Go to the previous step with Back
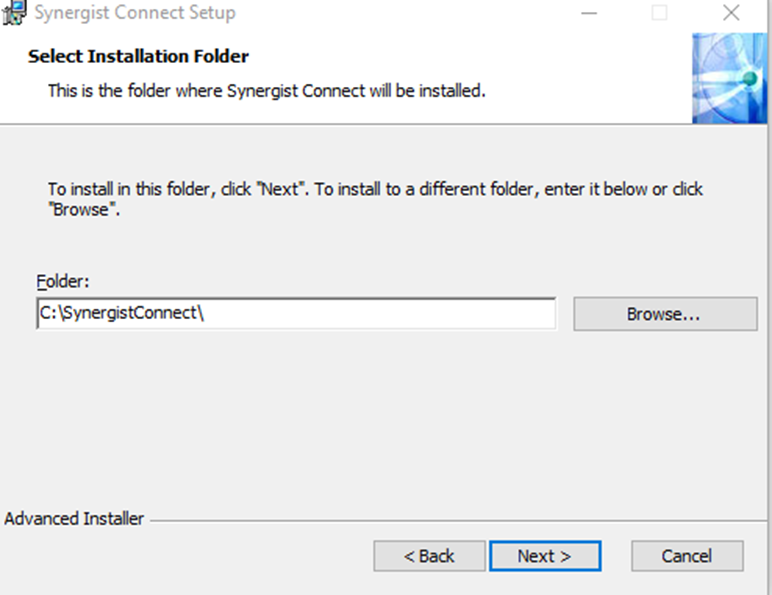Image resolution: width=772 pixels, height=595 pixels. point(429,556)
